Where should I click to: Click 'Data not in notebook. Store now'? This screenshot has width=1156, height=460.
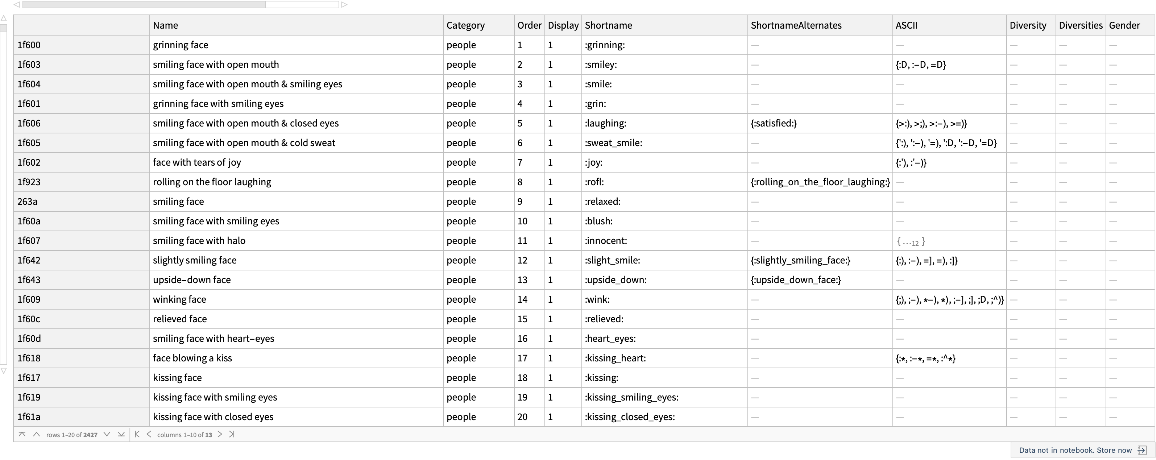click(1075, 450)
